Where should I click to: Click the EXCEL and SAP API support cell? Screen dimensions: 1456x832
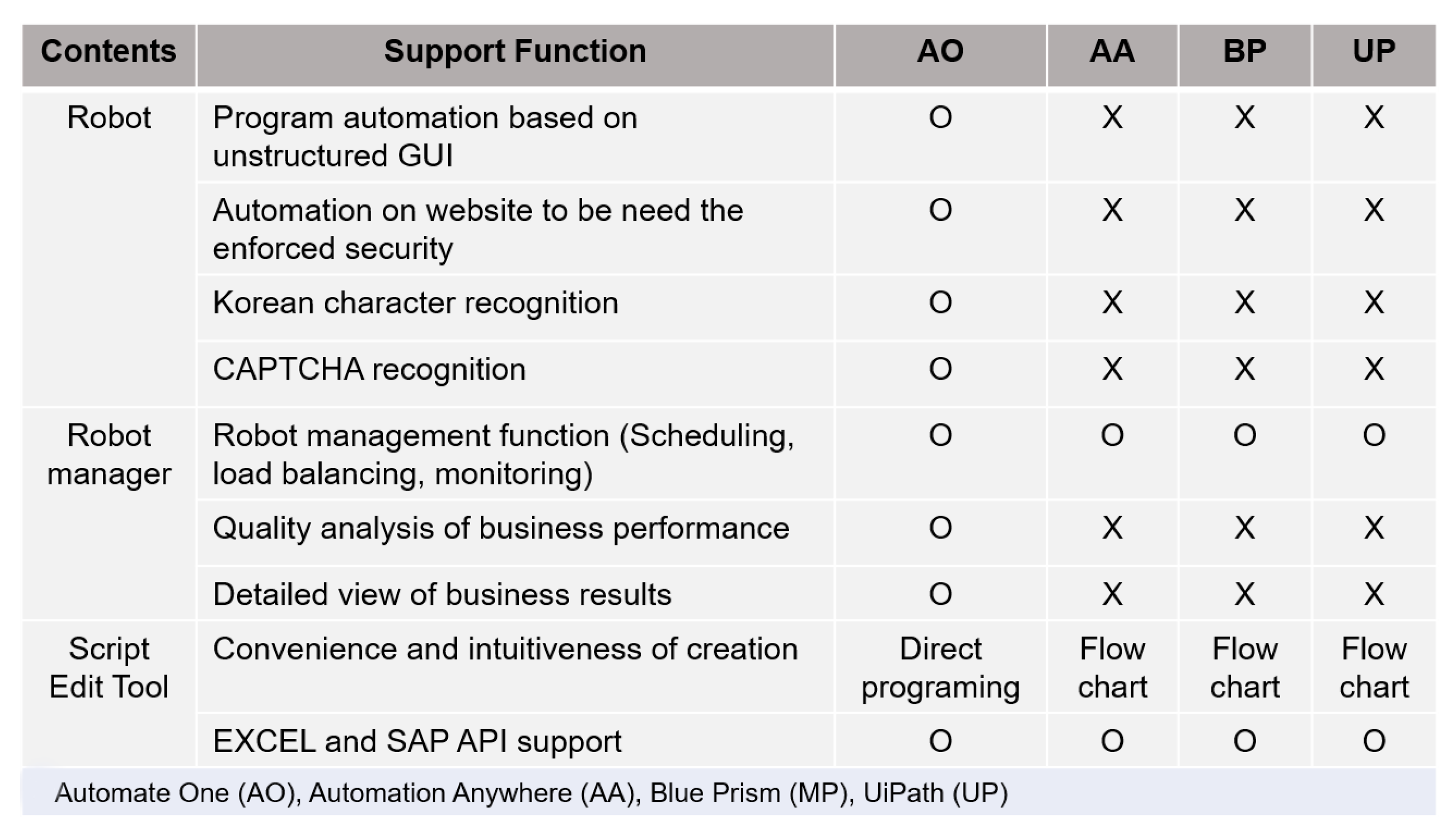417,742
